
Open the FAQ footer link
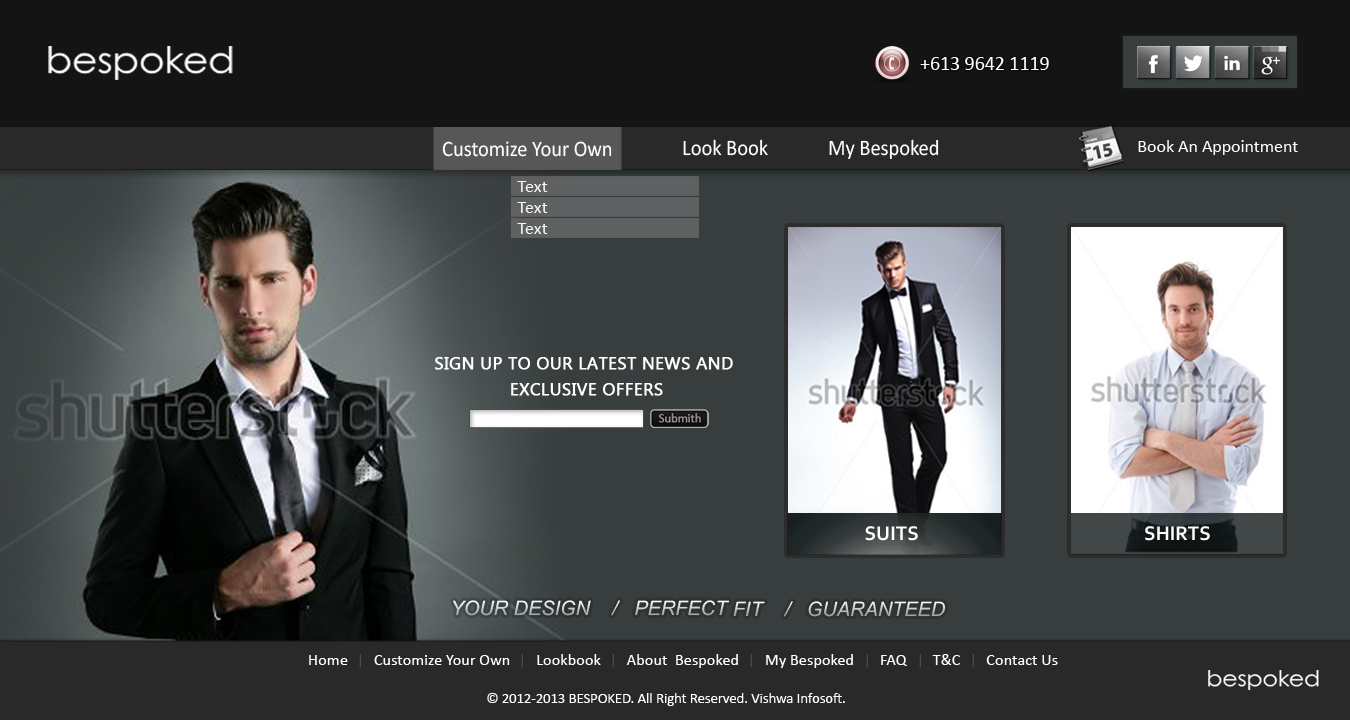pos(893,660)
